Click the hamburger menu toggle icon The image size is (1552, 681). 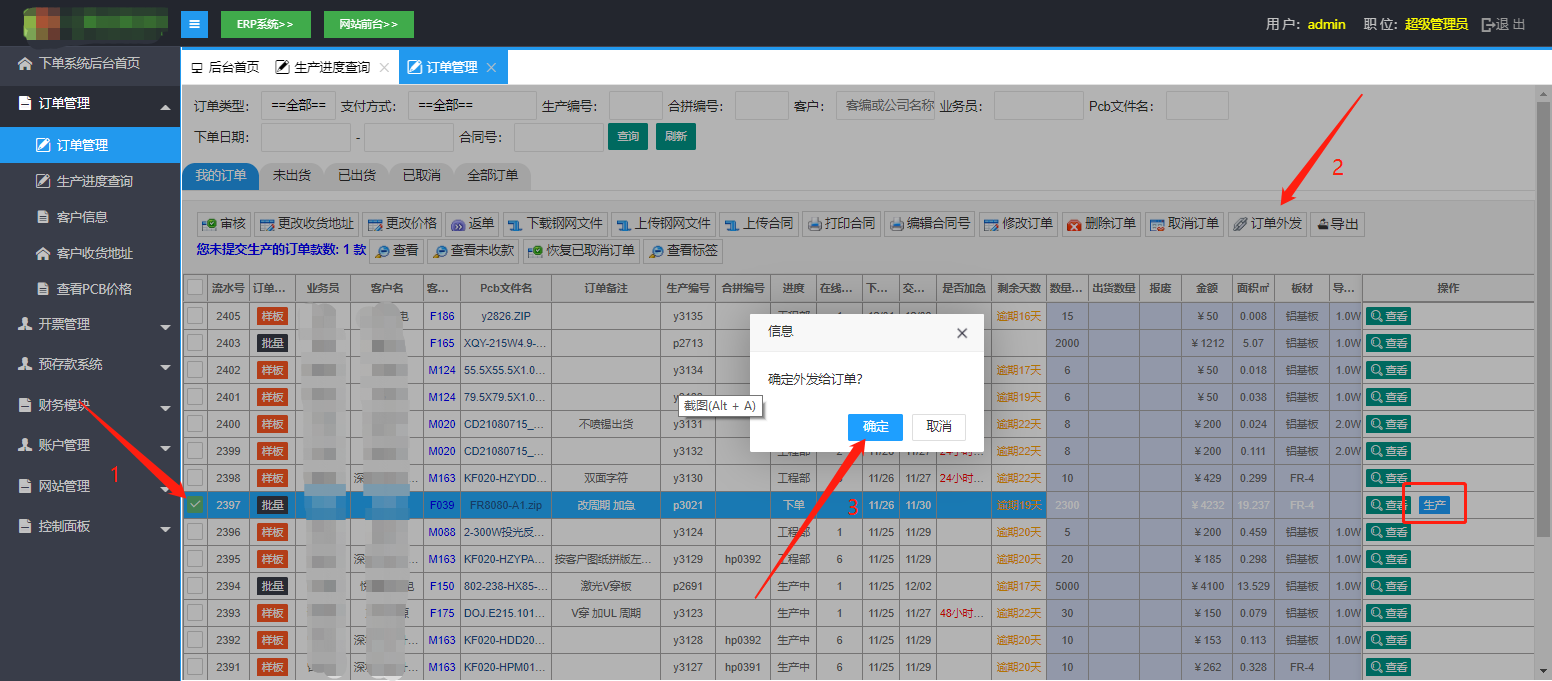tap(194, 24)
